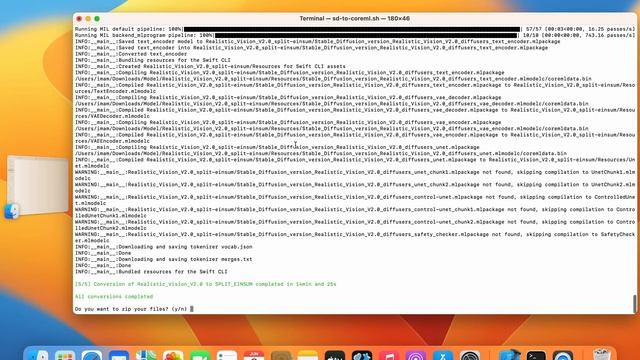Click 'Do you want to zip your files?' text

pos(122,309)
